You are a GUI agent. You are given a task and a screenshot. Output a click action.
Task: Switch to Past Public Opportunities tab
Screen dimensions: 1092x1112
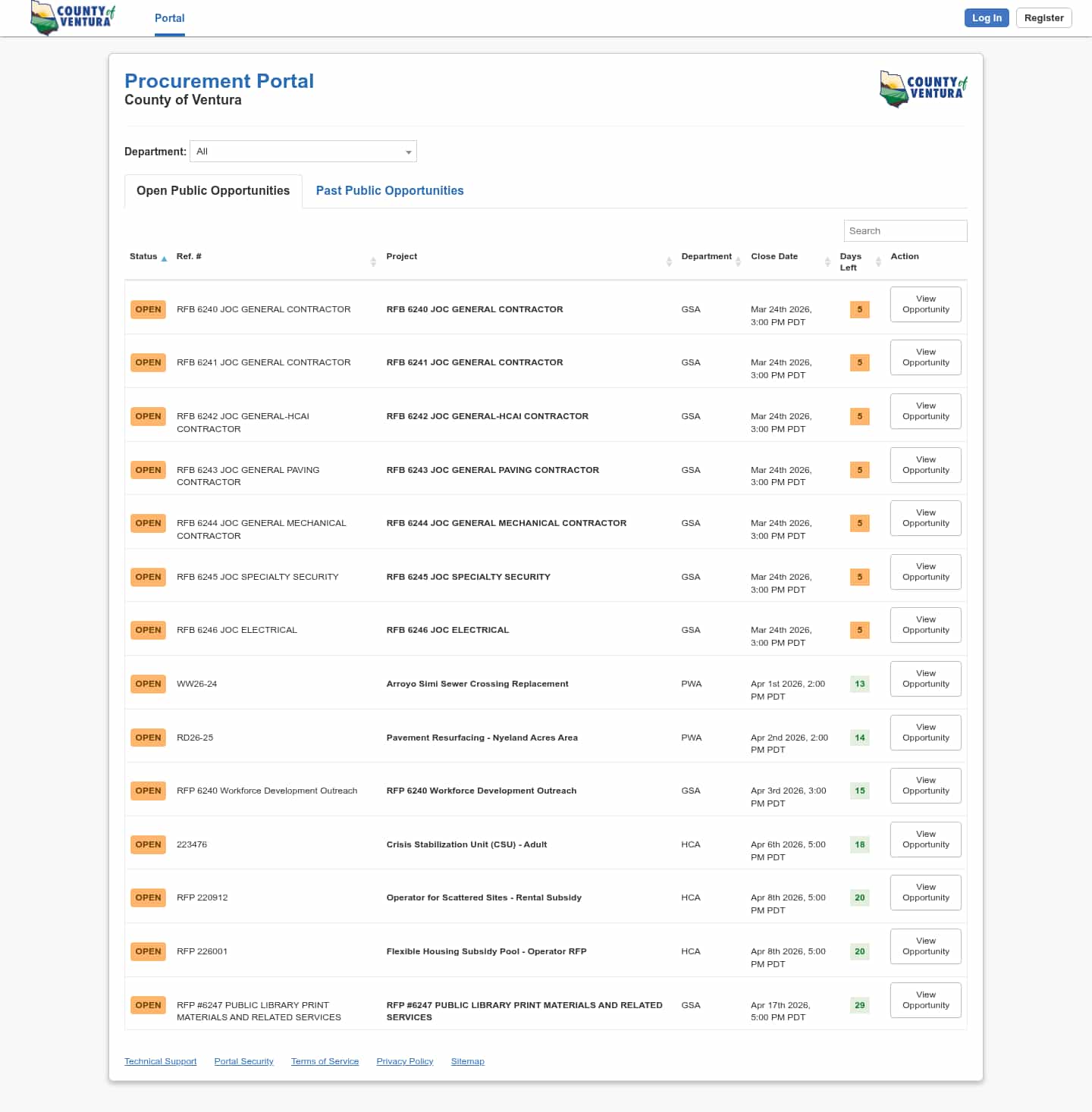pos(390,191)
